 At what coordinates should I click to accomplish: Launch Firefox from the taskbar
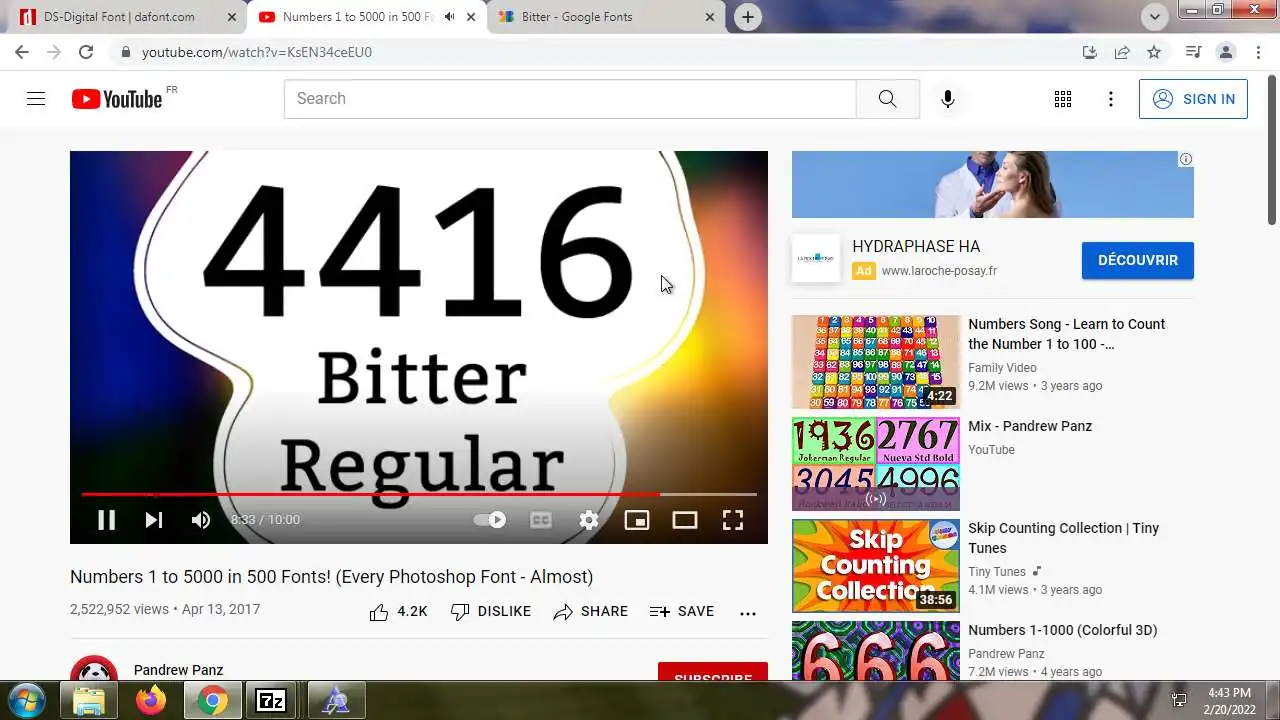(151, 701)
